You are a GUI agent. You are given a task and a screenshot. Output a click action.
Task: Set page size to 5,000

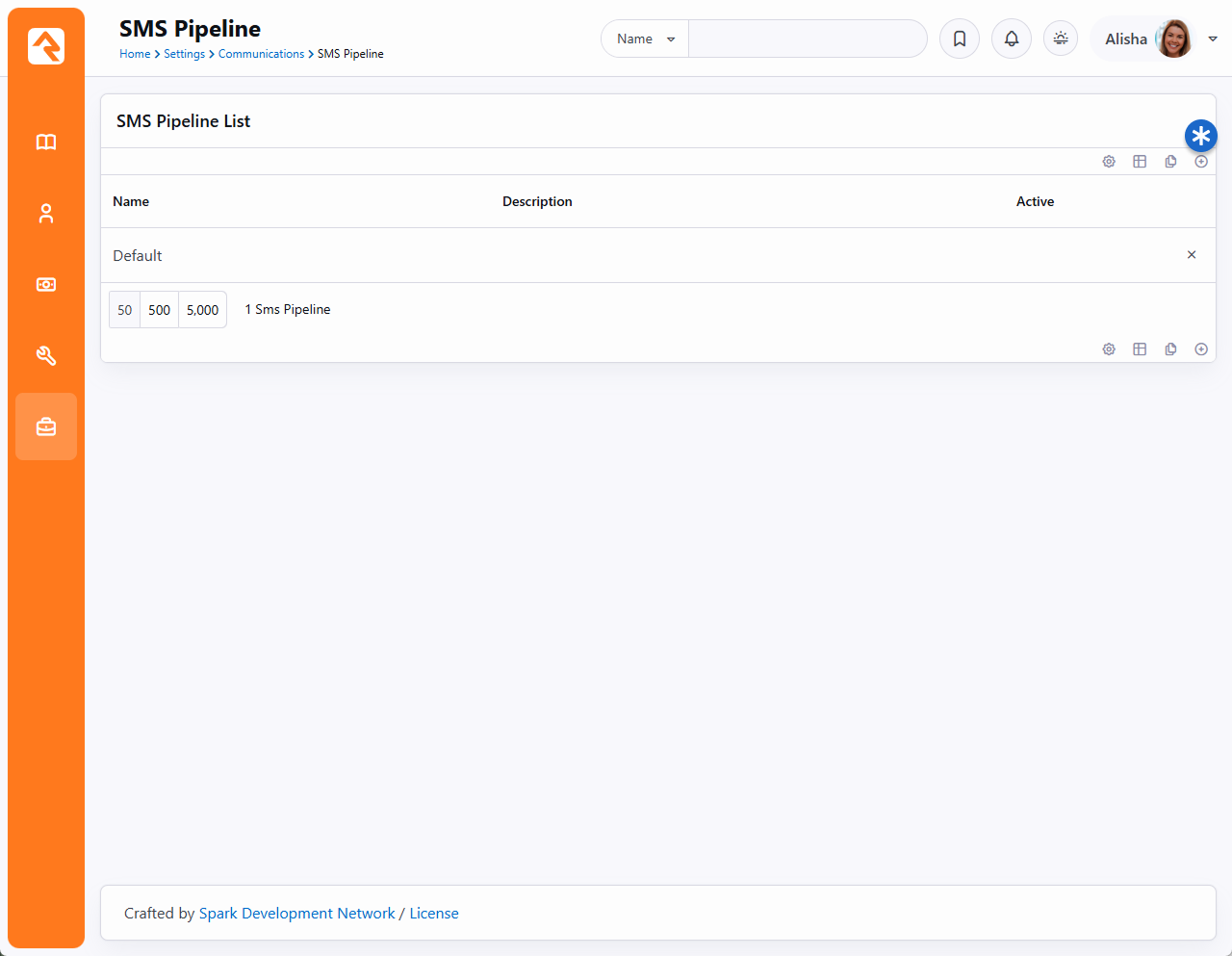[x=202, y=310]
